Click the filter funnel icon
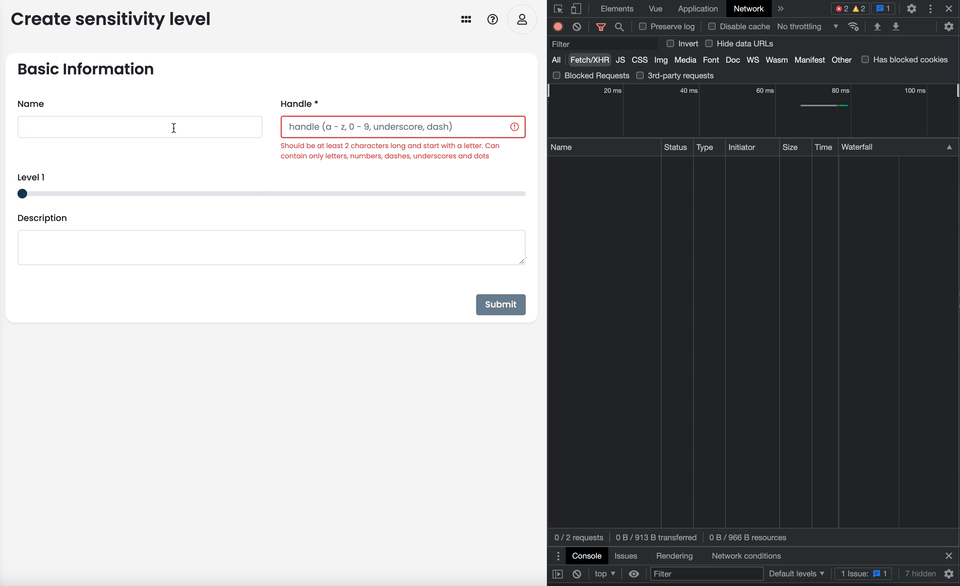 point(600,26)
